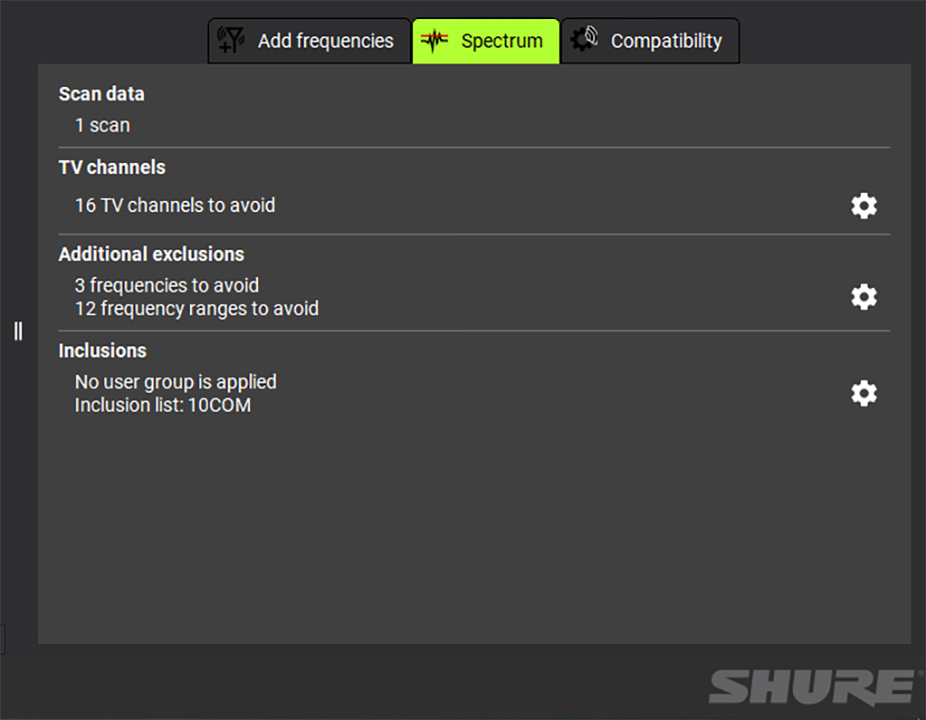Click '16 TV channels to avoid' text
The height and width of the screenshot is (720, 926).
tap(175, 205)
